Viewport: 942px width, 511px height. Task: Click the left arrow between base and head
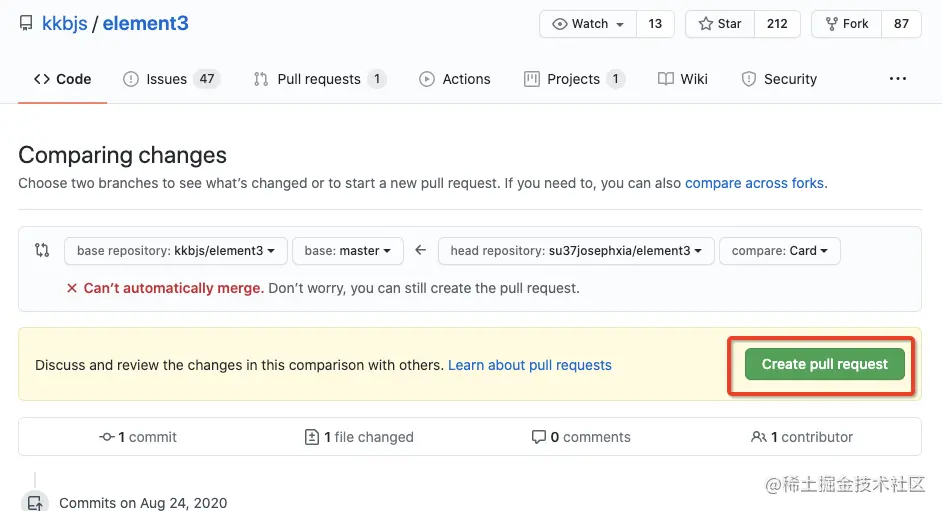(x=421, y=251)
